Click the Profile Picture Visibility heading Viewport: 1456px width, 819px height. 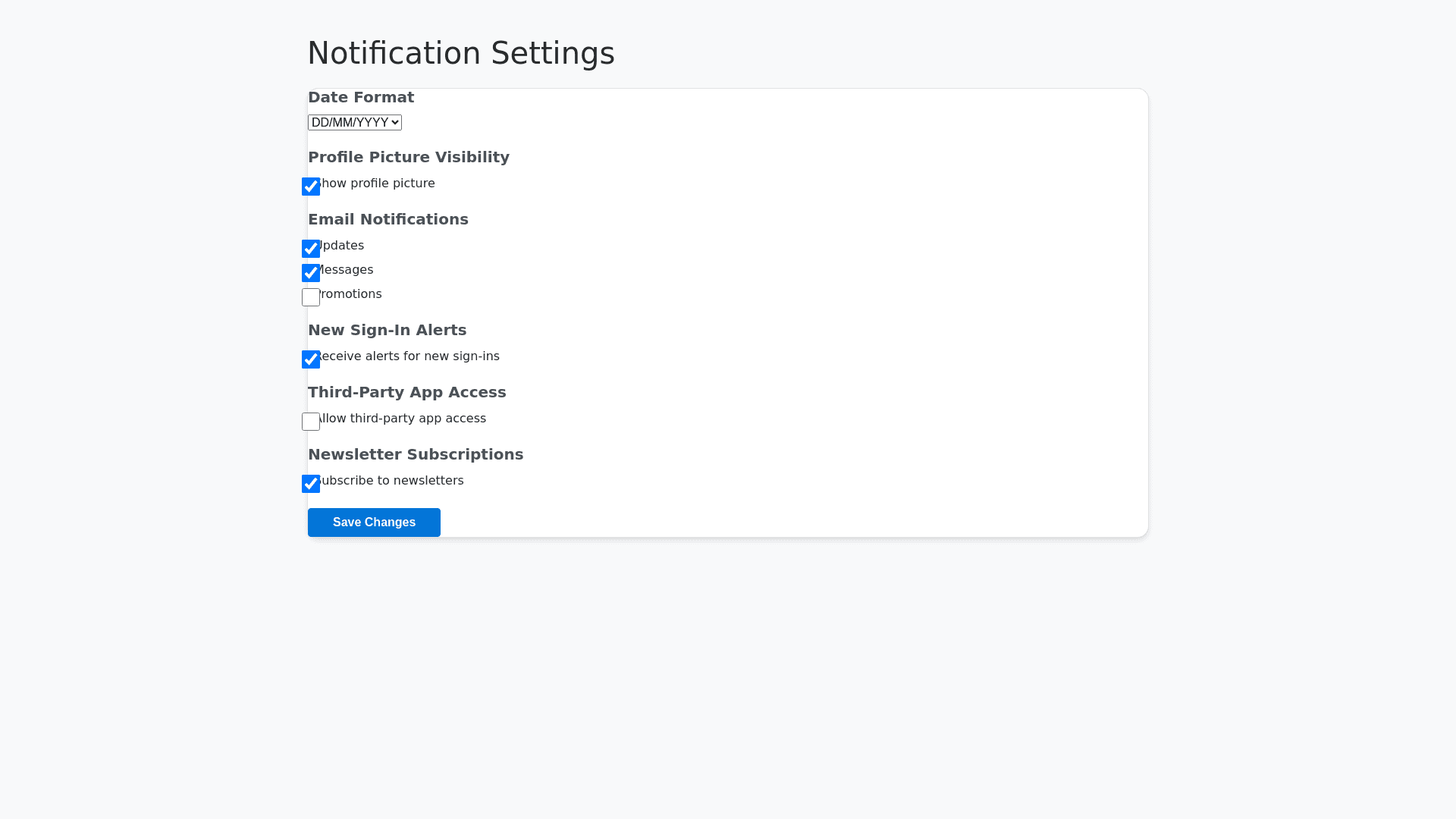[x=408, y=157]
